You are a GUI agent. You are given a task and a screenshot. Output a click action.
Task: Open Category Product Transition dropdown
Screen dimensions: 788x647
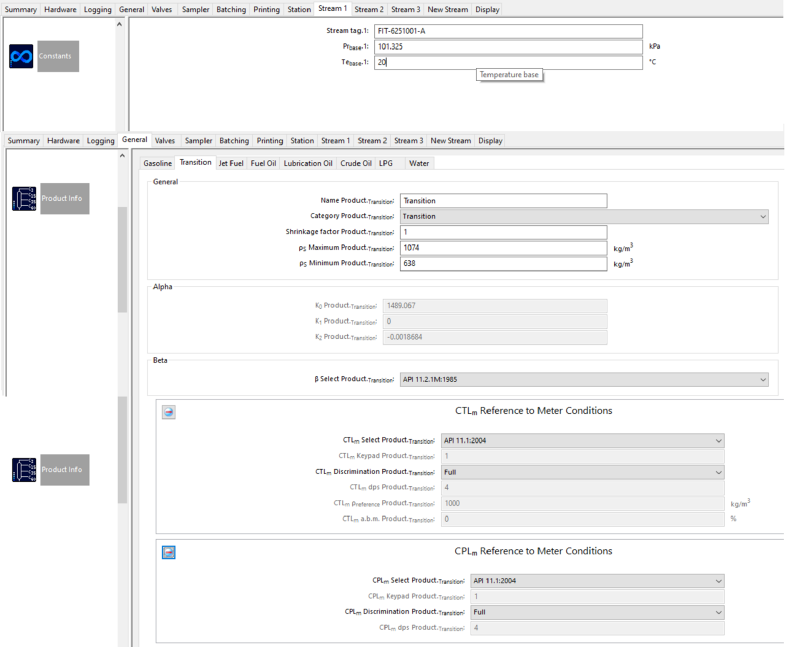584,217
